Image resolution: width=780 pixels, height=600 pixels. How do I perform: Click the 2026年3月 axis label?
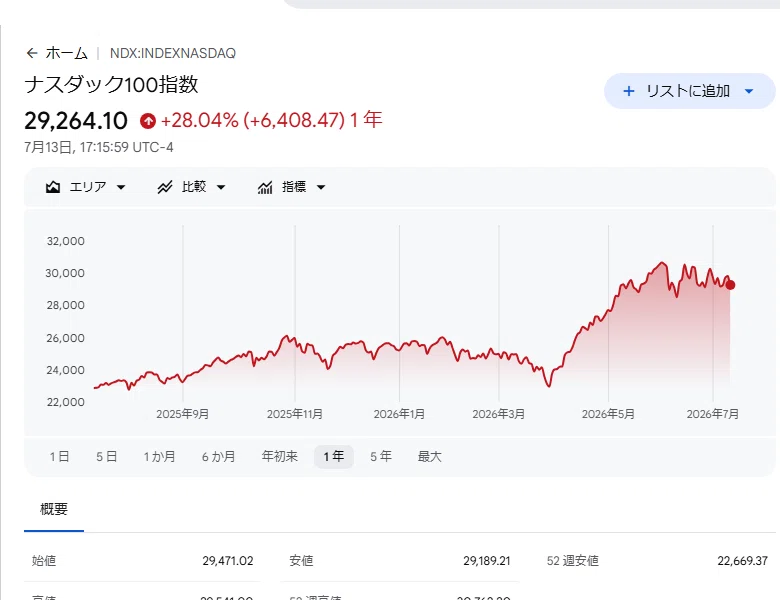[x=498, y=414]
